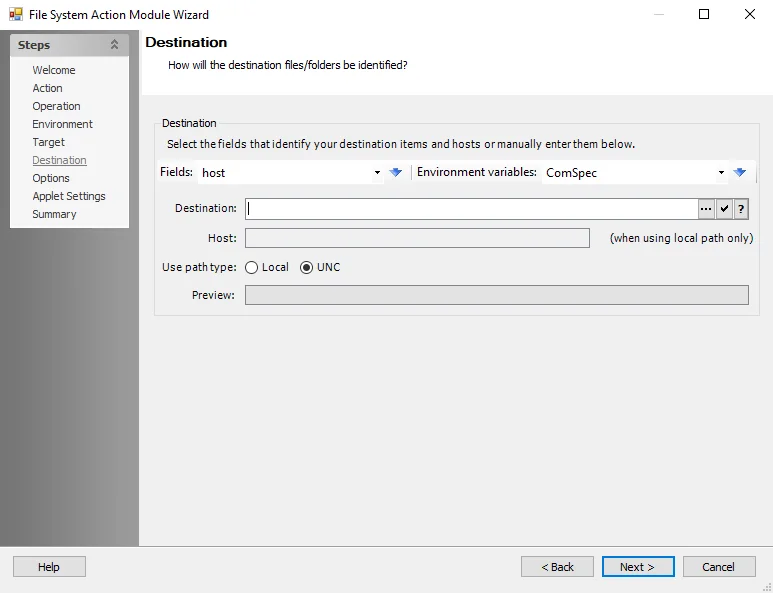Image resolution: width=773 pixels, height=593 pixels.
Task: Click the Host input field
Action: point(417,238)
